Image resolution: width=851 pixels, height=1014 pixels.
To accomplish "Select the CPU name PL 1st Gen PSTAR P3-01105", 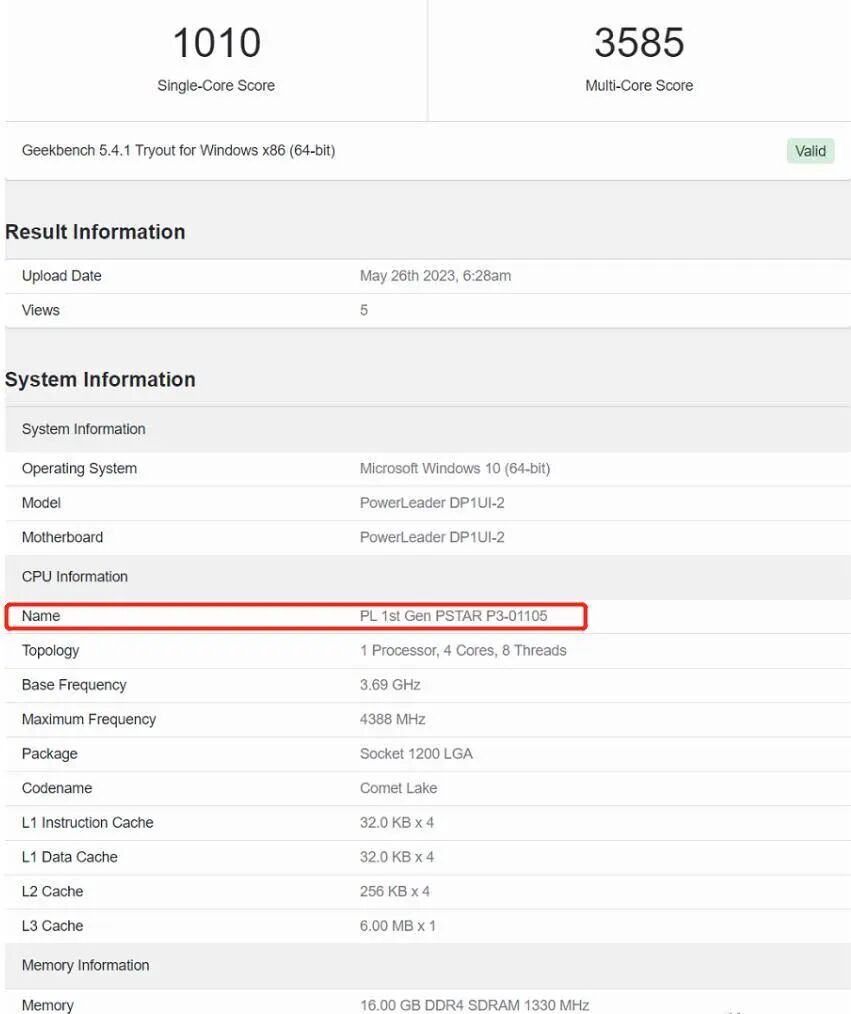I will (x=453, y=616).
